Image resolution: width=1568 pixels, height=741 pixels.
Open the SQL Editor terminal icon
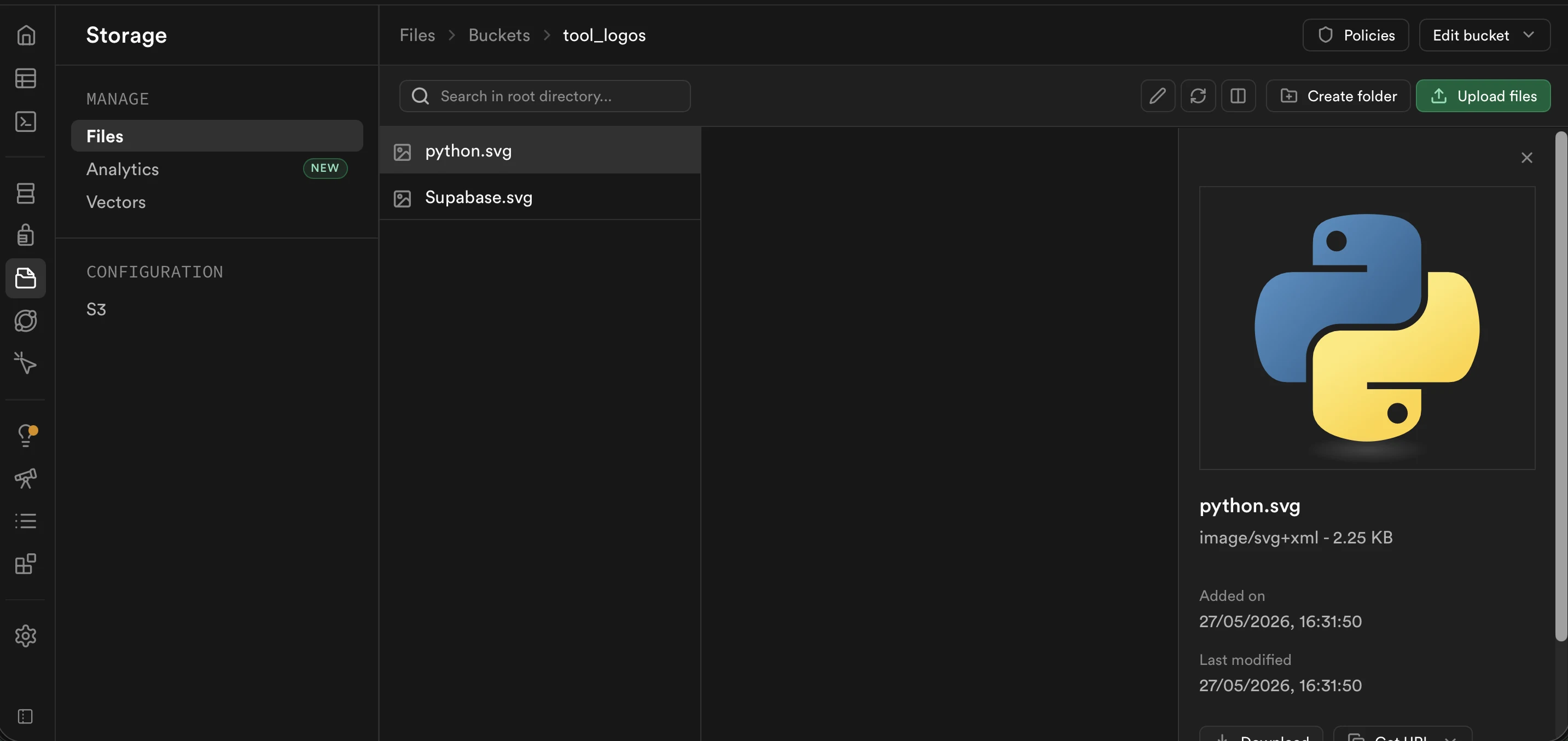(26, 121)
